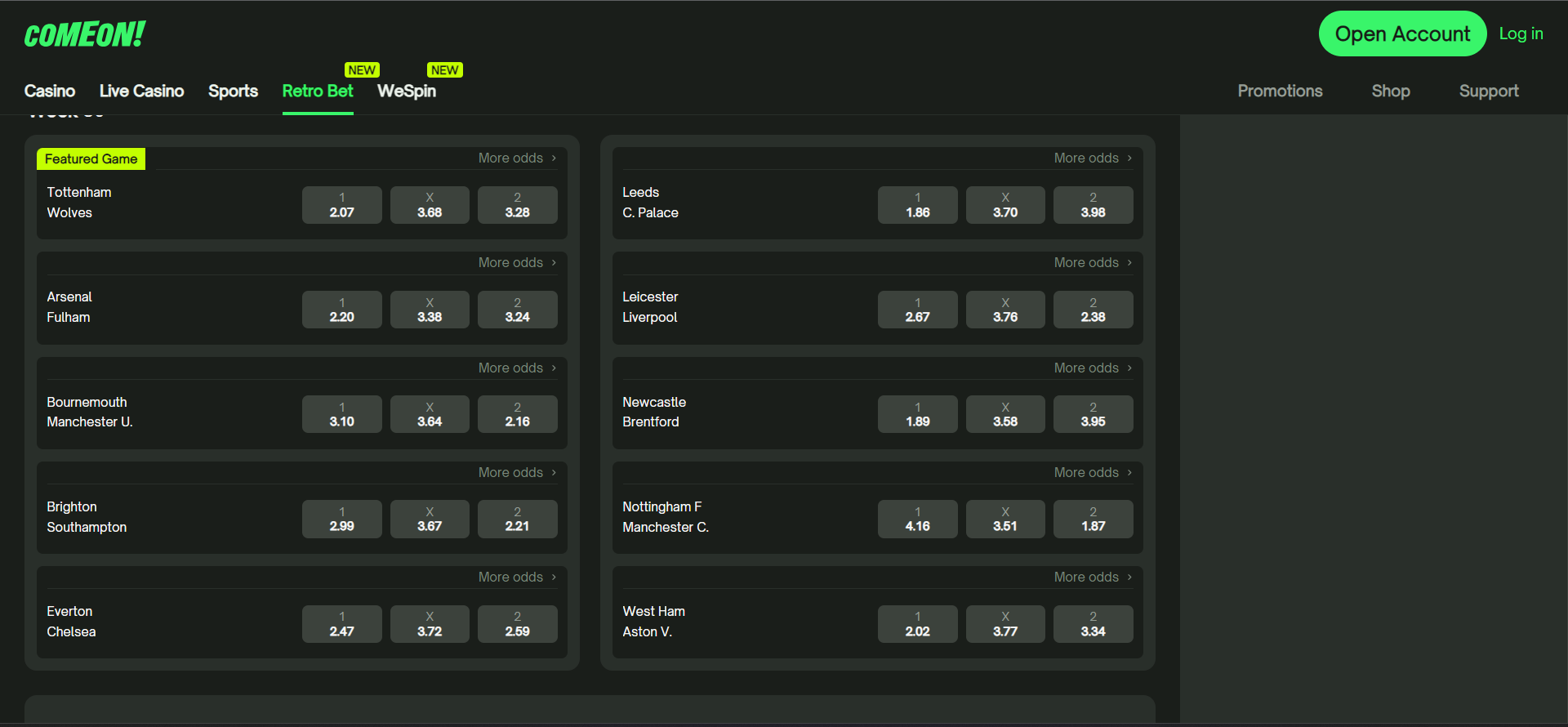1568x727 pixels.
Task: Click the Log in link
Action: [x=1521, y=33]
